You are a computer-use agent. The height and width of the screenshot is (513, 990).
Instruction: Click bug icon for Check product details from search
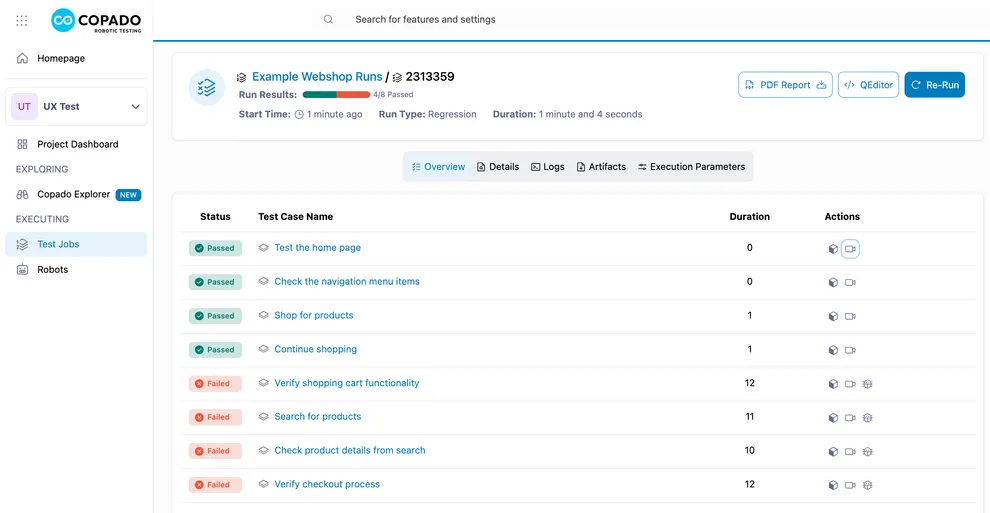867,452
